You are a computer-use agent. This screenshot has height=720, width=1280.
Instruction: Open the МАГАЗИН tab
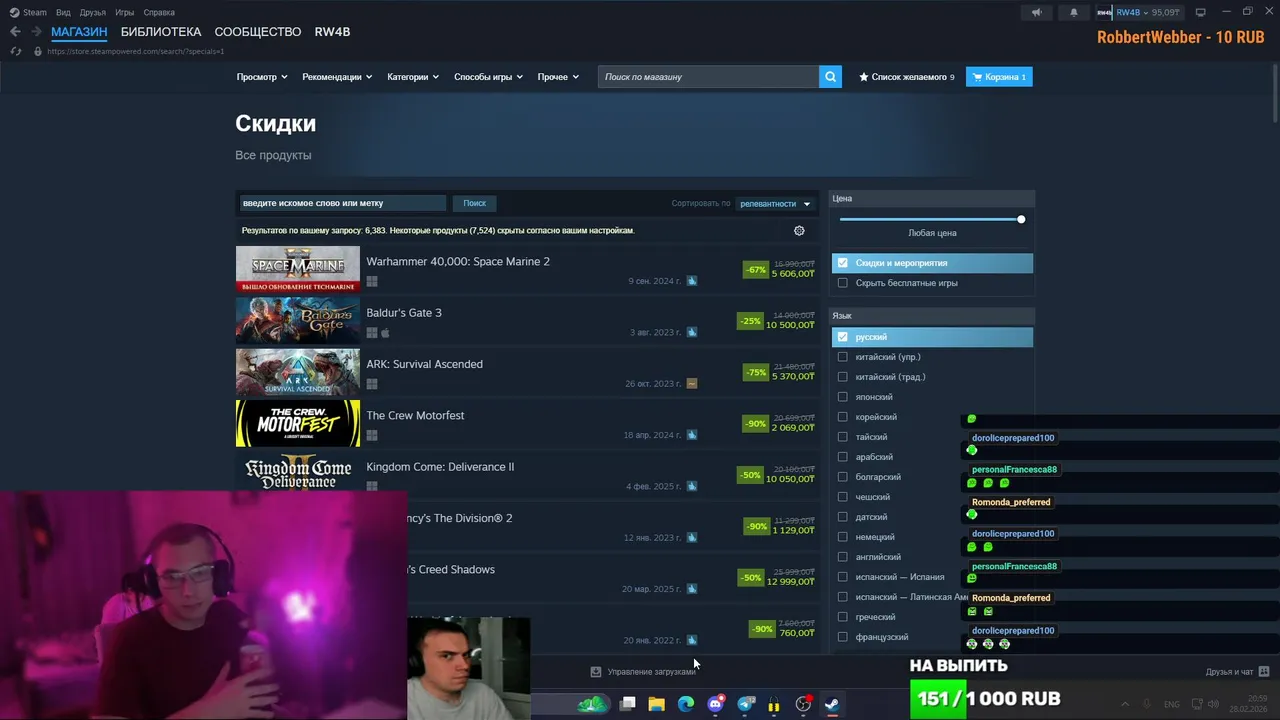79,32
